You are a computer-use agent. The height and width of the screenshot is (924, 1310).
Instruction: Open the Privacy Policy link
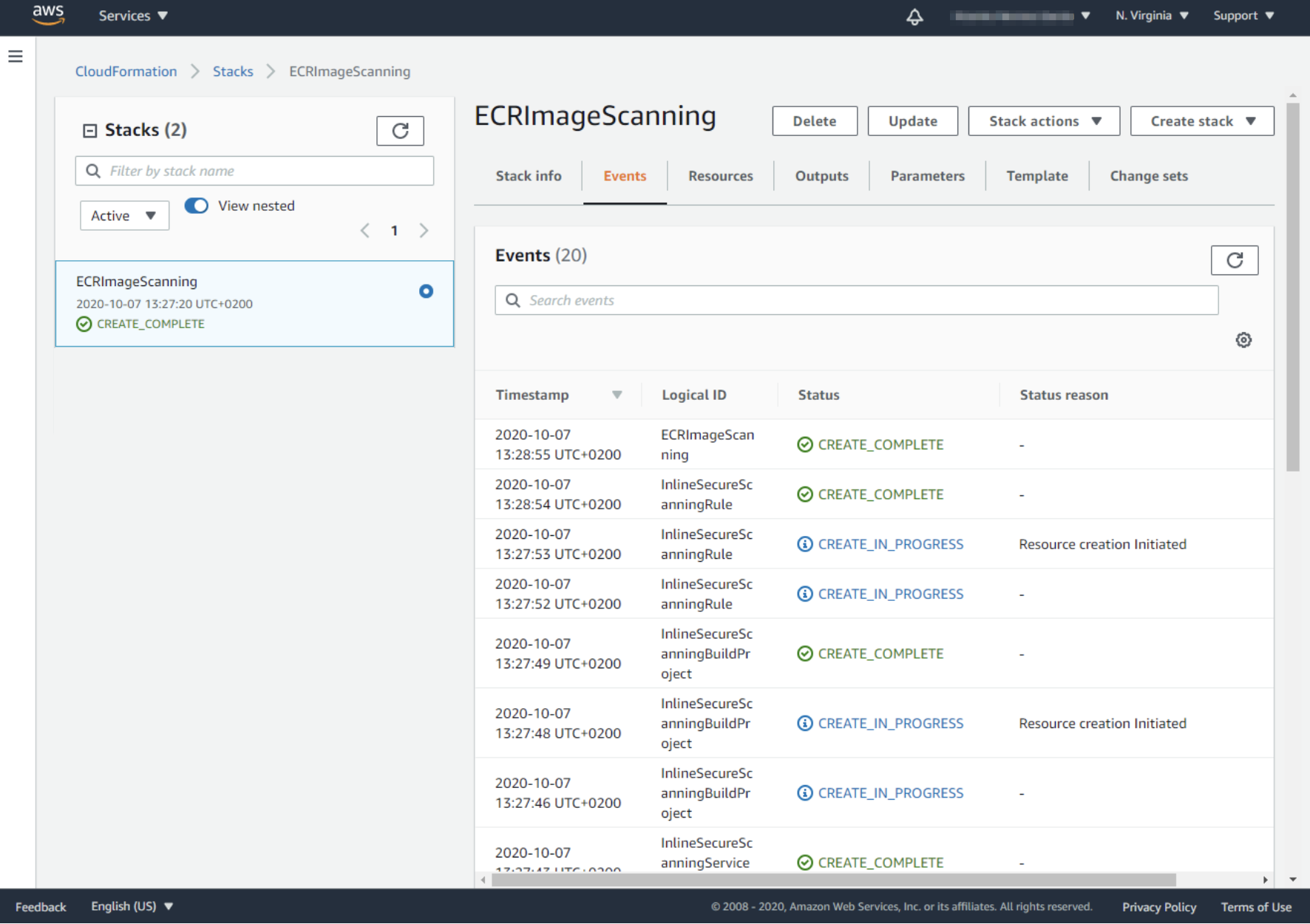tap(1158, 907)
